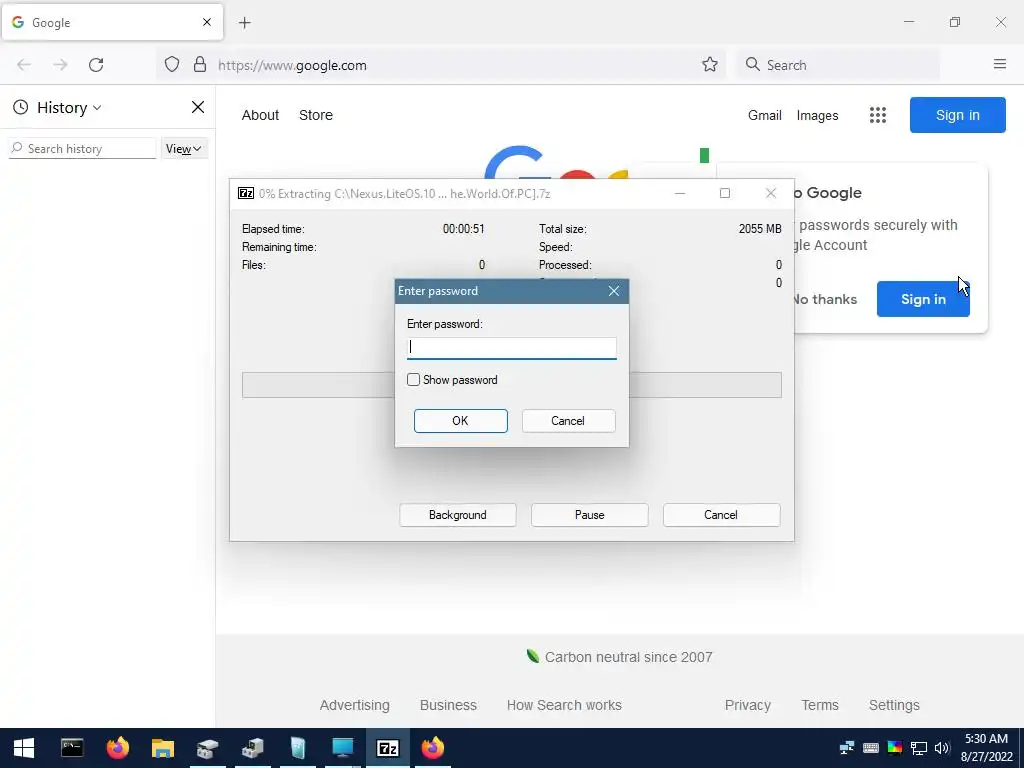Click the extraction progress bar
The image size is (1024, 768).
(x=511, y=385)
